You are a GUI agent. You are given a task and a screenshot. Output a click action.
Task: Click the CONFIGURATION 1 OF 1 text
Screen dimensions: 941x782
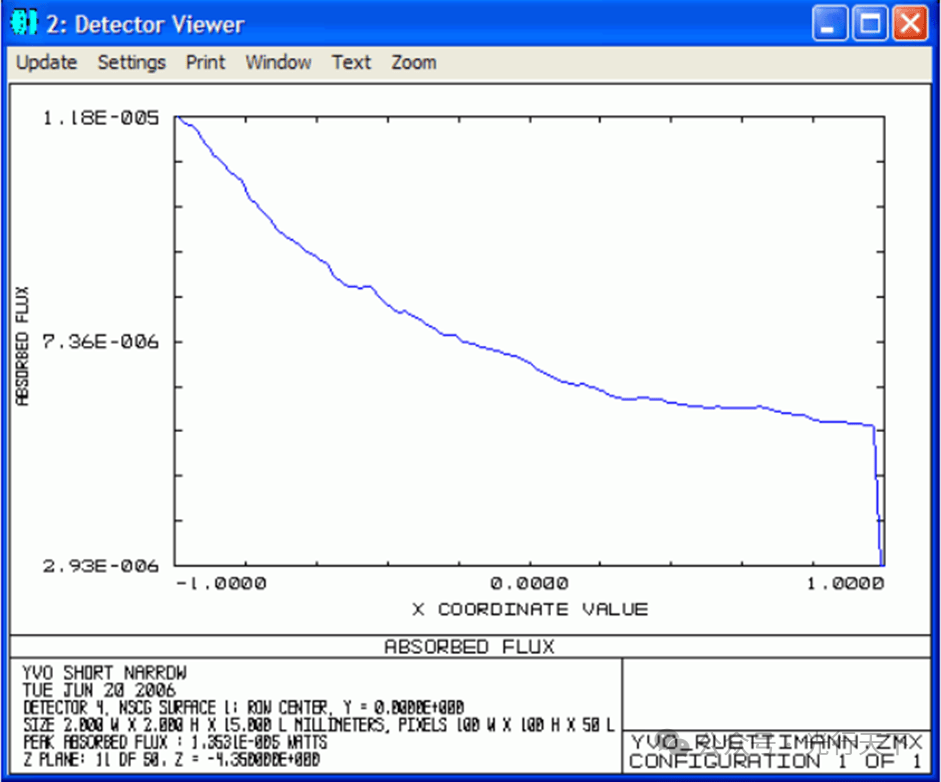(x=774, y=761)
